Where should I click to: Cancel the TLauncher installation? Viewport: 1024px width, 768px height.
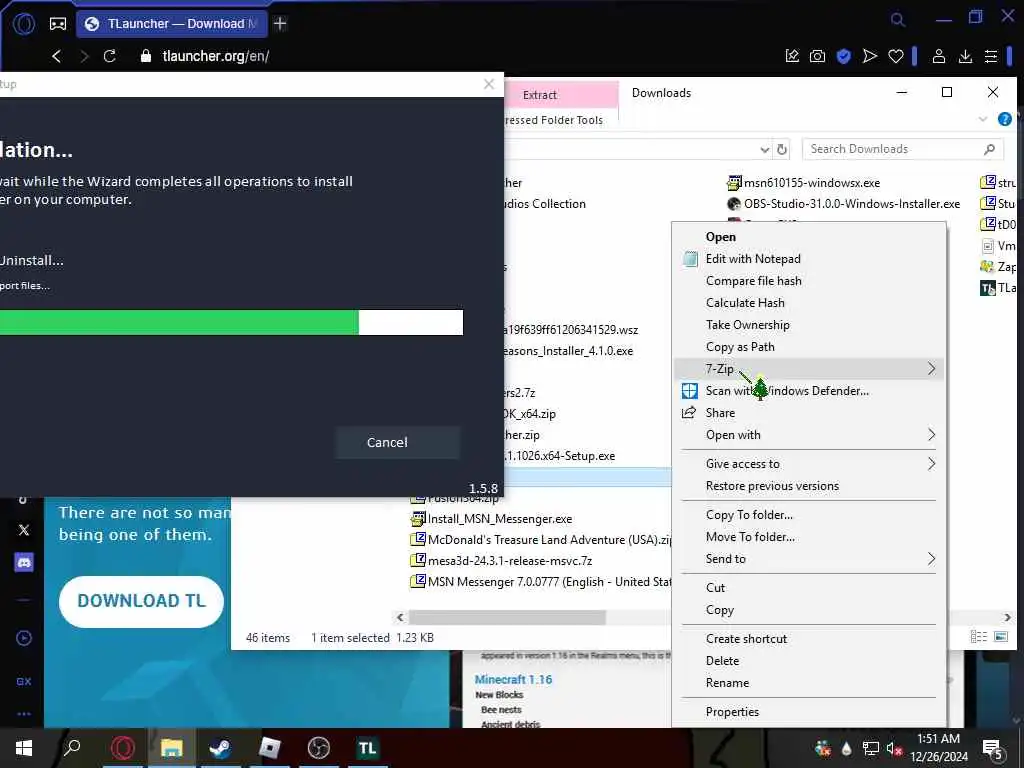397,443
